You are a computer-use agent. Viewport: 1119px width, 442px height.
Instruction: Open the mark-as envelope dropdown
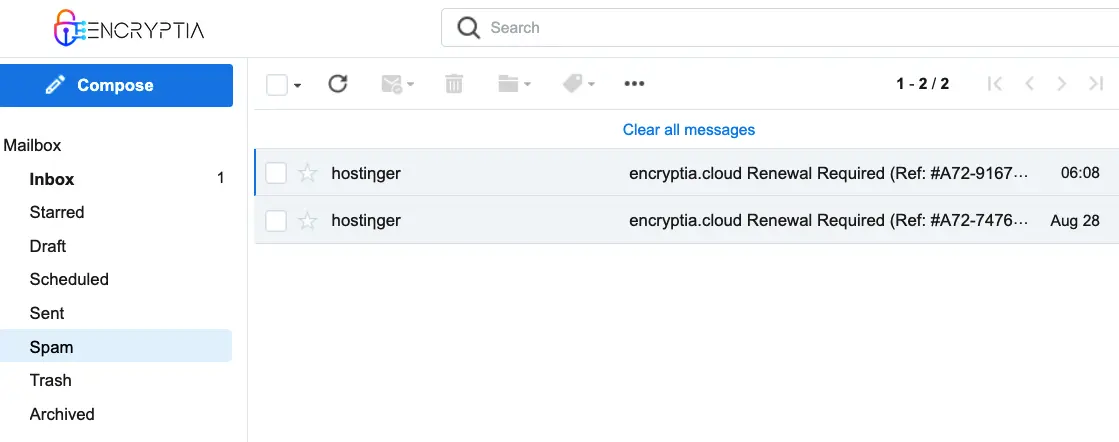point(397,84)
